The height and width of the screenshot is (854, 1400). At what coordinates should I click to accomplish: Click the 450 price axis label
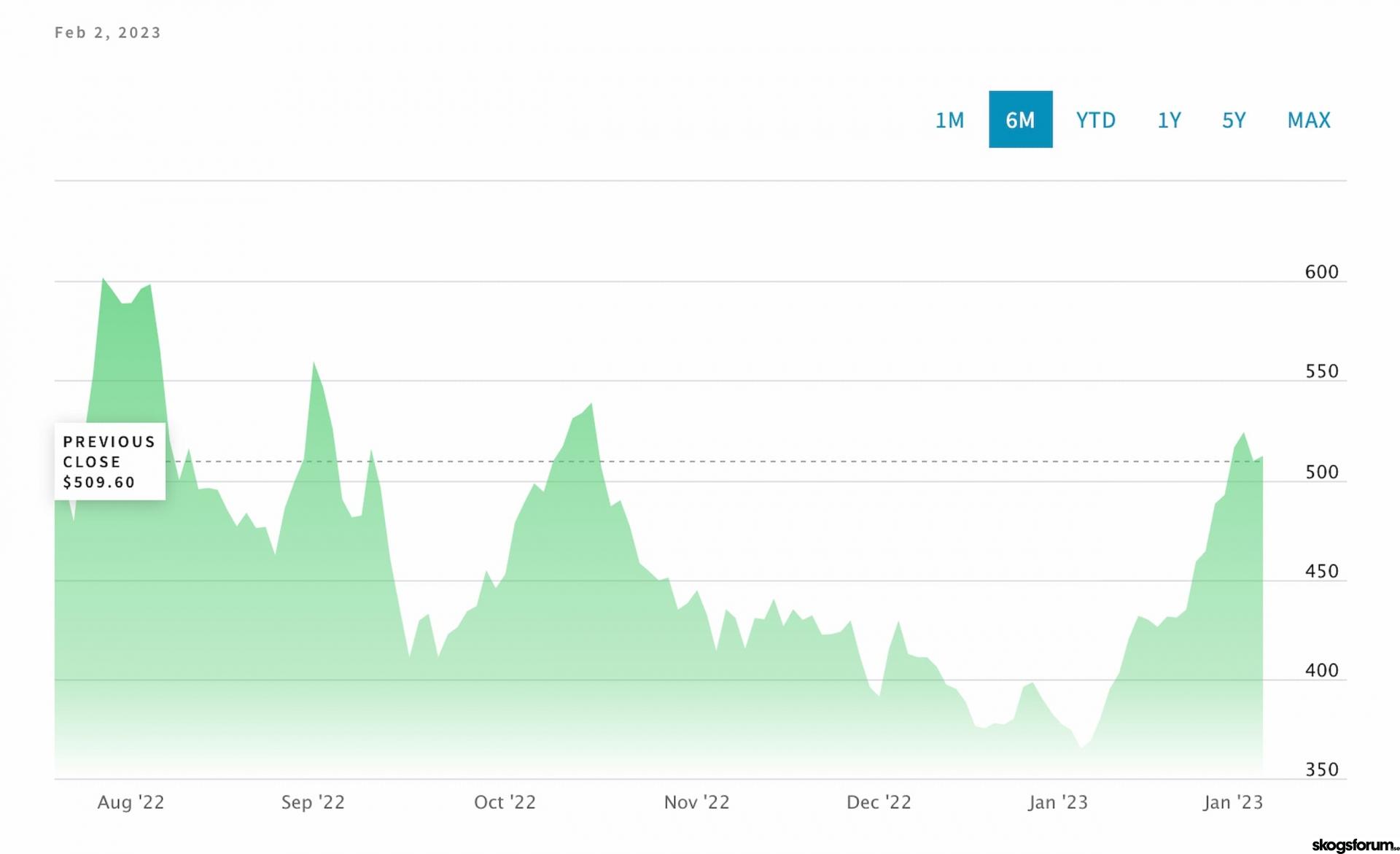click(1321, 571)
